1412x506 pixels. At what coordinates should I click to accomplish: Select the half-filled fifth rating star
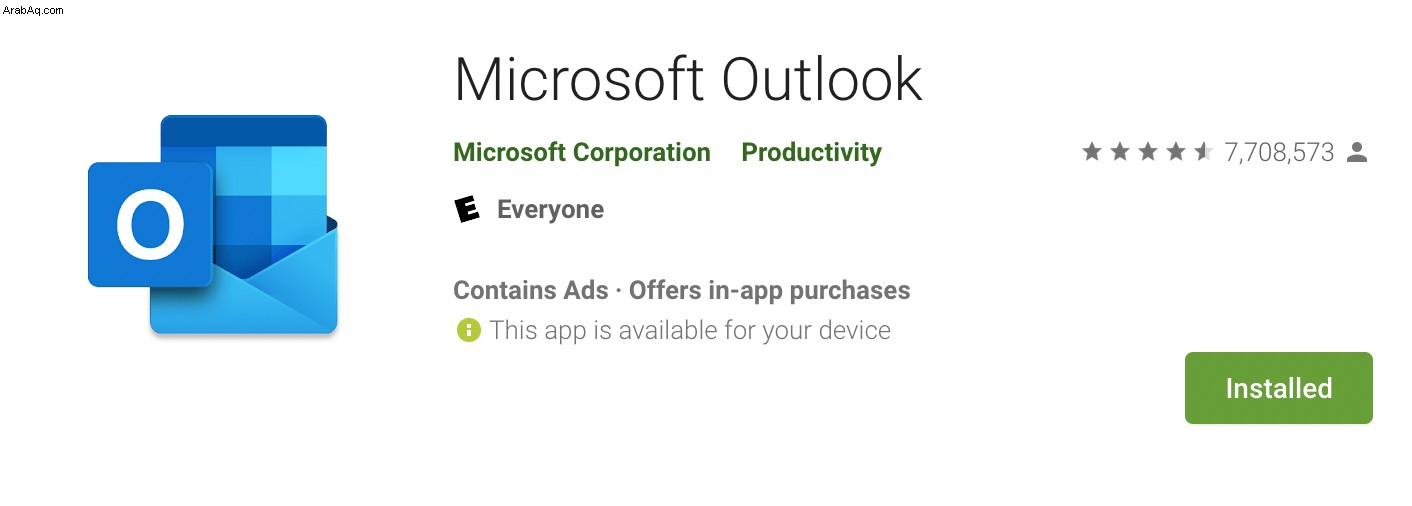[x=1204, y=152]
